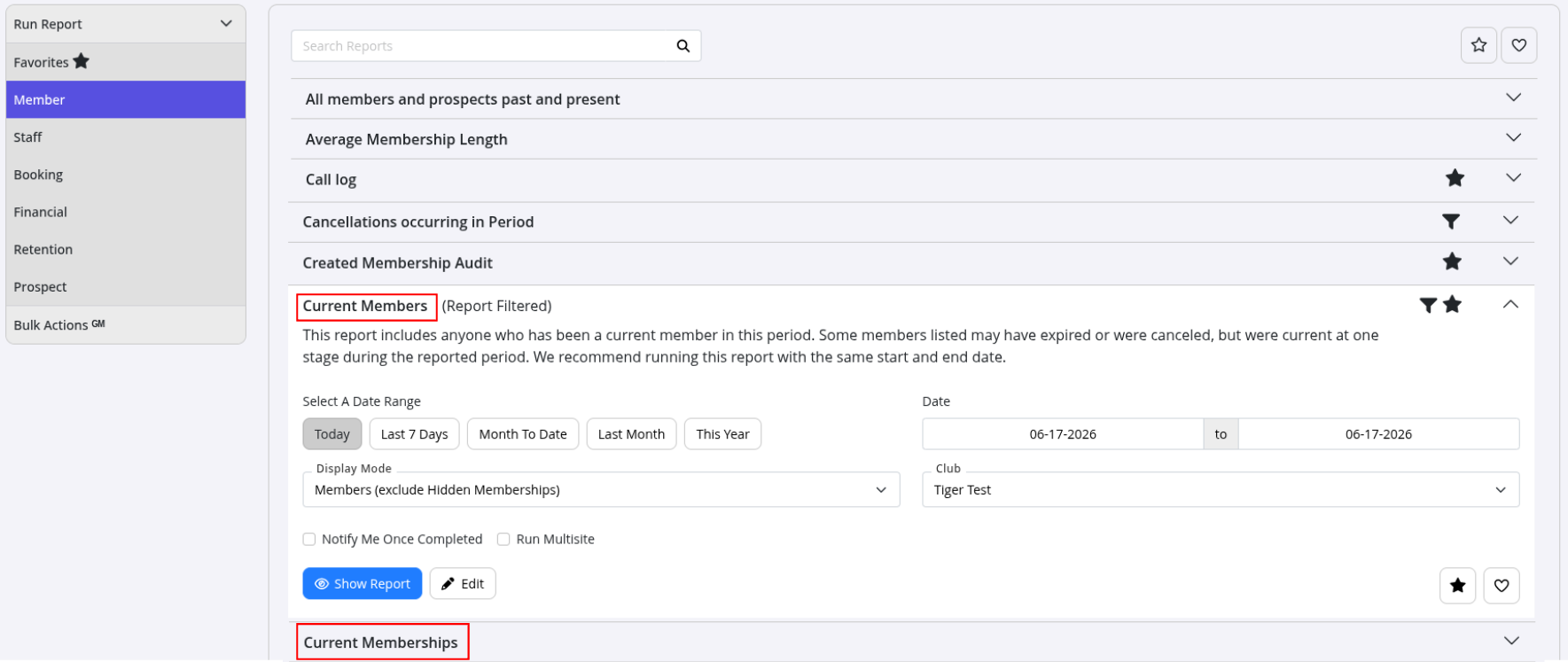This screenshot has height=662, width=1568.
Task: Open the Club dropdown showing Tiger Test
Action: [1221, 490]
